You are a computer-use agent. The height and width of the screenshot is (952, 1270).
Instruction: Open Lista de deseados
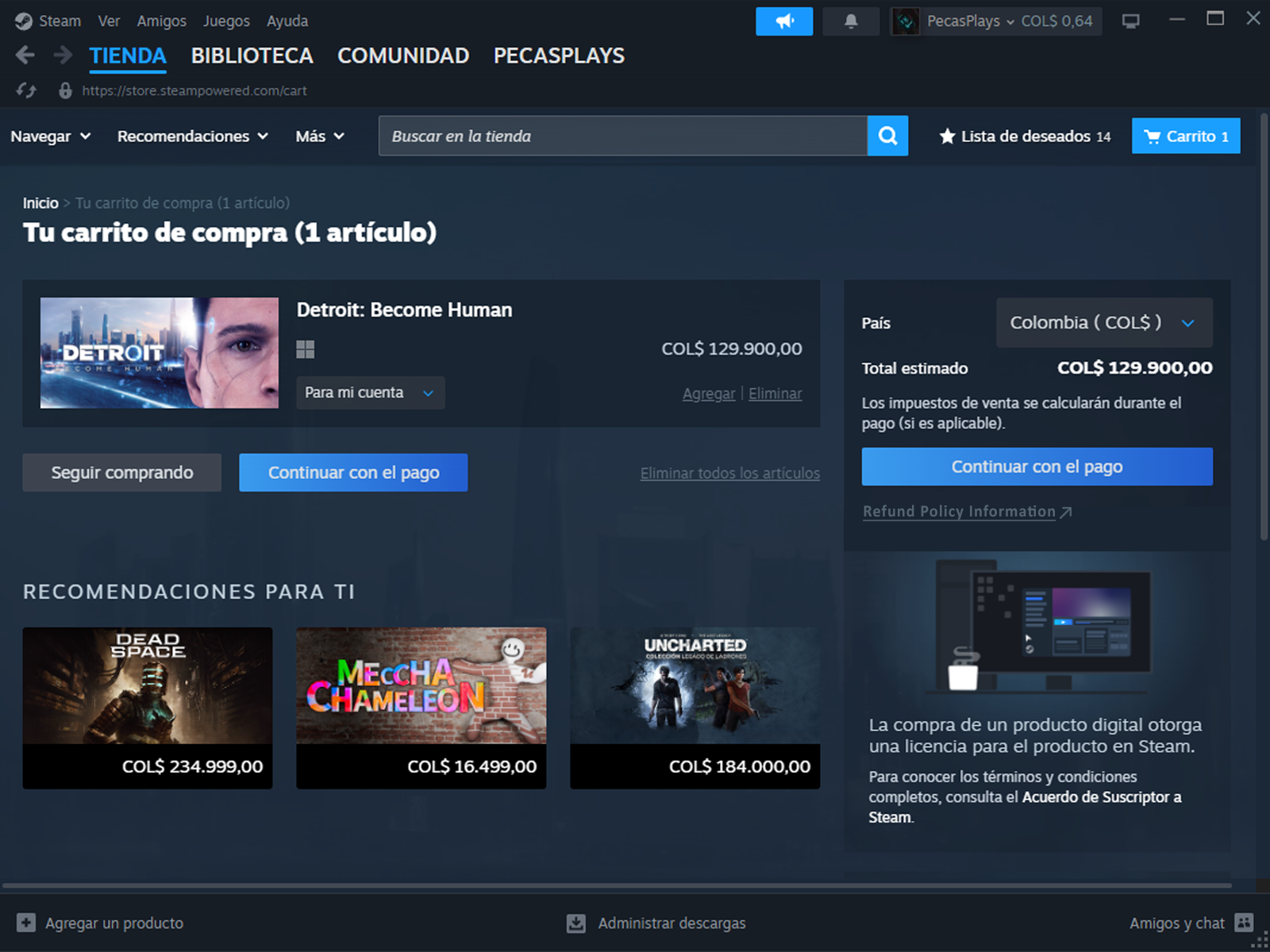click(1026, 136)
